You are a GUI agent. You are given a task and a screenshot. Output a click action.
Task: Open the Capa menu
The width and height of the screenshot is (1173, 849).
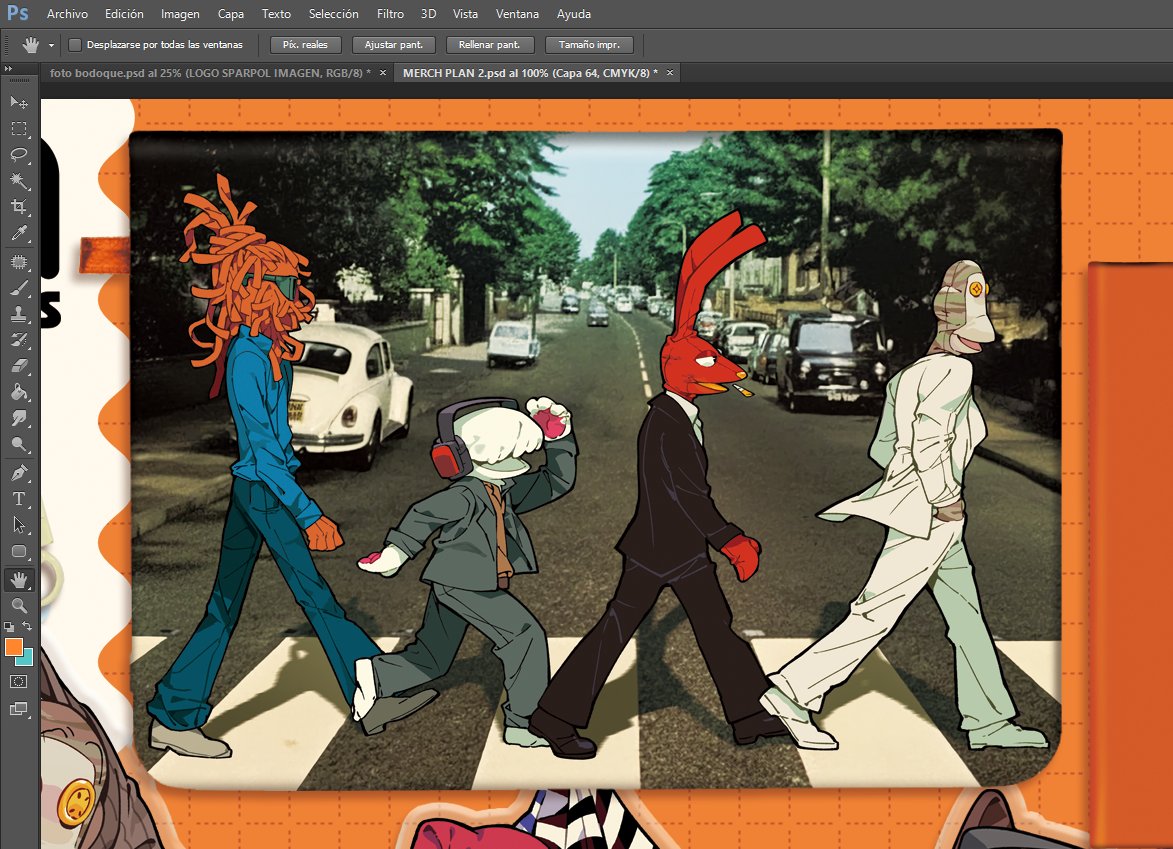(x=230, y=13)
